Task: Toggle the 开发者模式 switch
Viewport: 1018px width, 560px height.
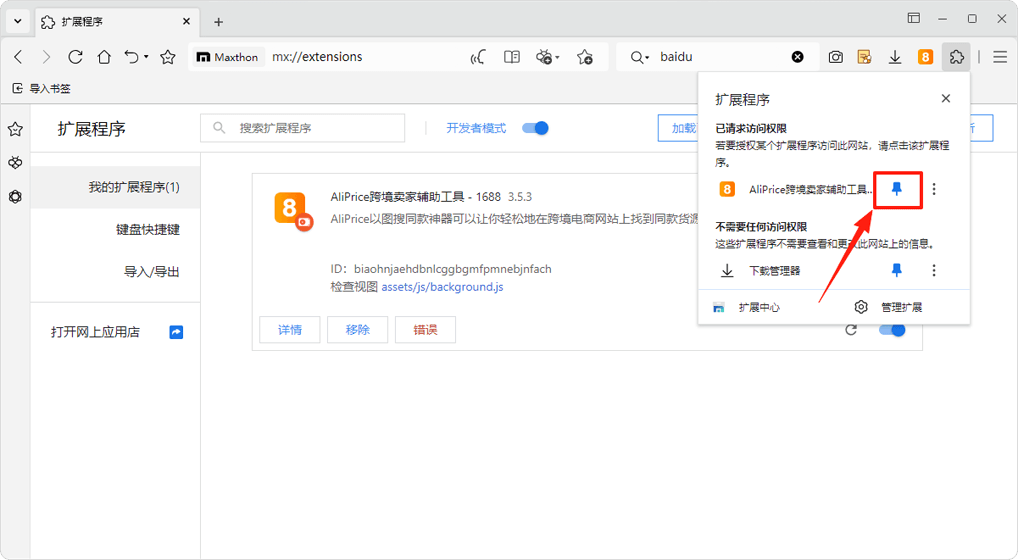Action: [x=536, y=128]
